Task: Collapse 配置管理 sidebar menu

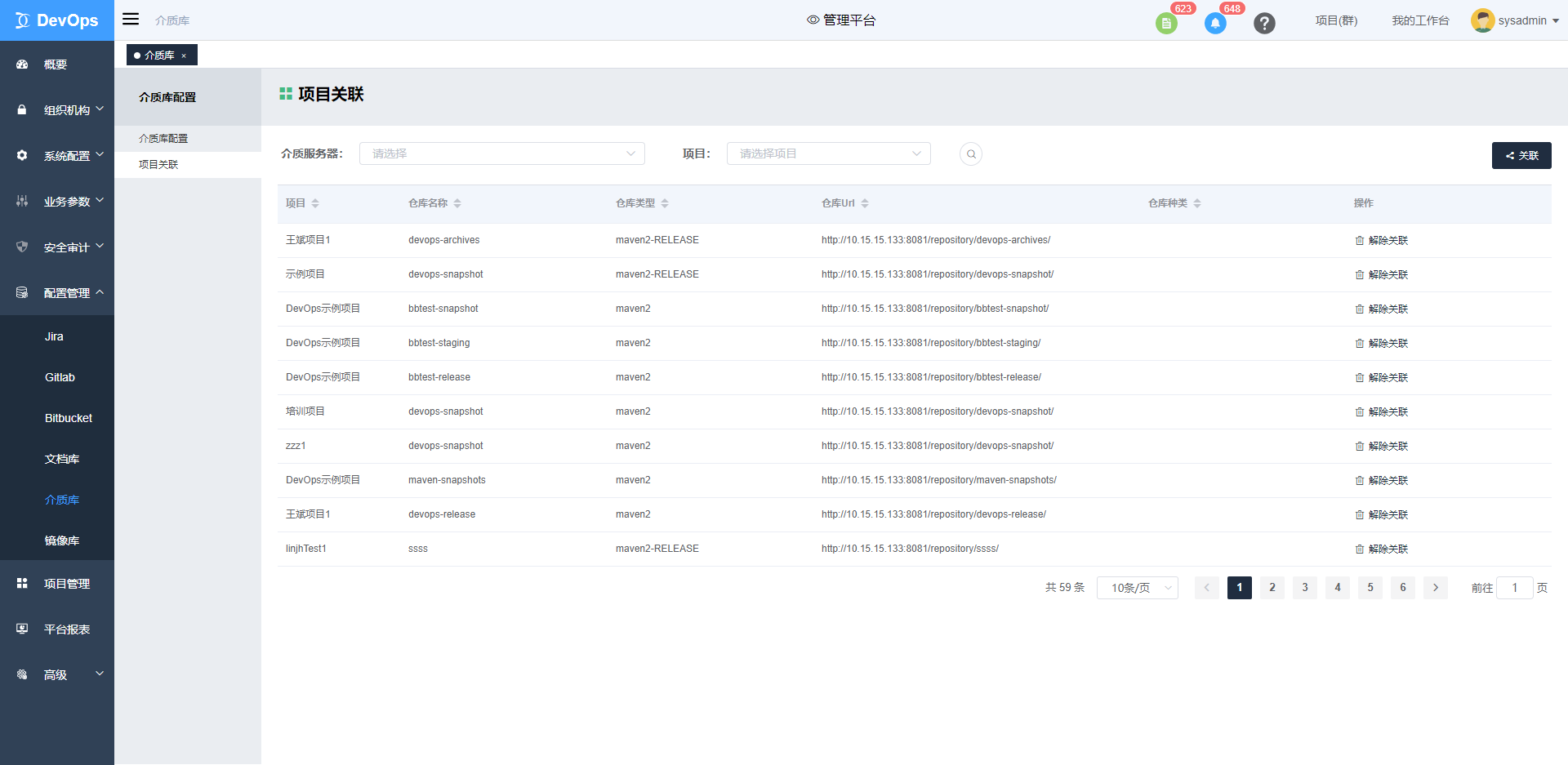Action: click(57, 293)
